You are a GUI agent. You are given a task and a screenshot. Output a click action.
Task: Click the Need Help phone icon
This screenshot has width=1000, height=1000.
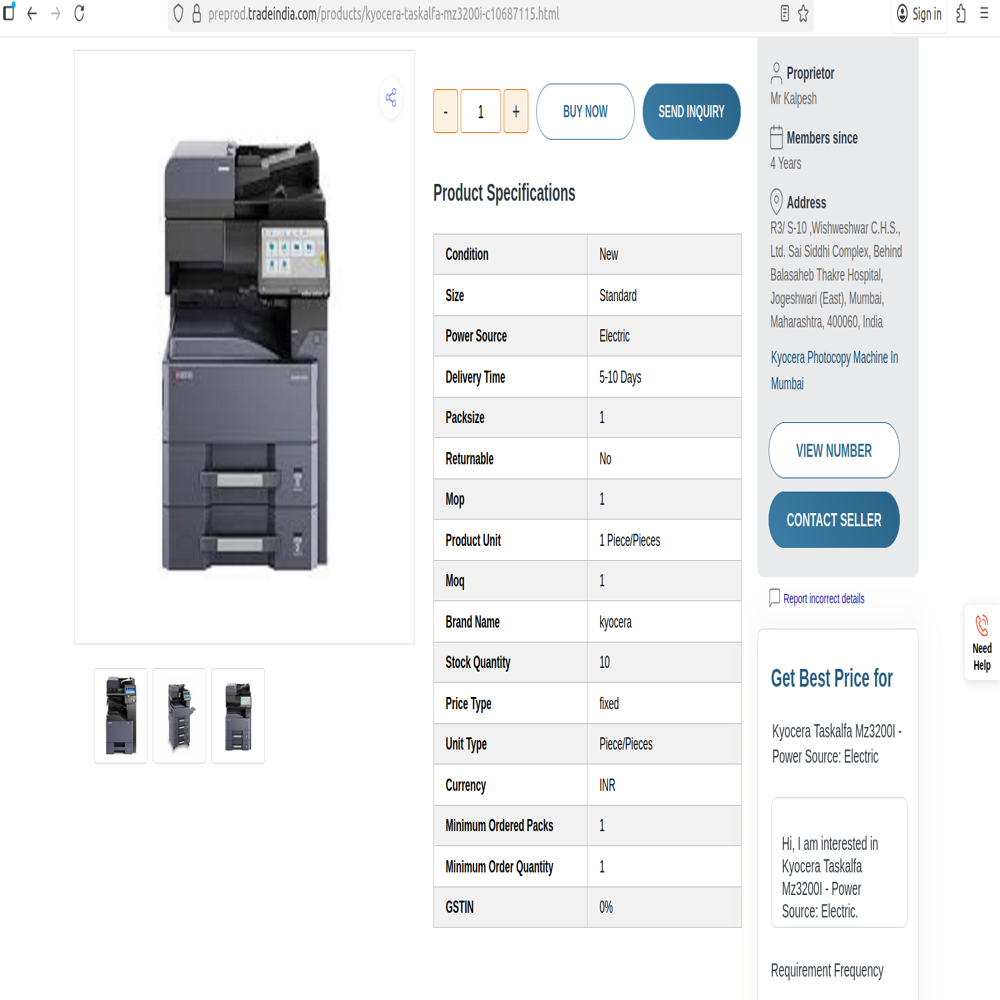coord(982,626)
